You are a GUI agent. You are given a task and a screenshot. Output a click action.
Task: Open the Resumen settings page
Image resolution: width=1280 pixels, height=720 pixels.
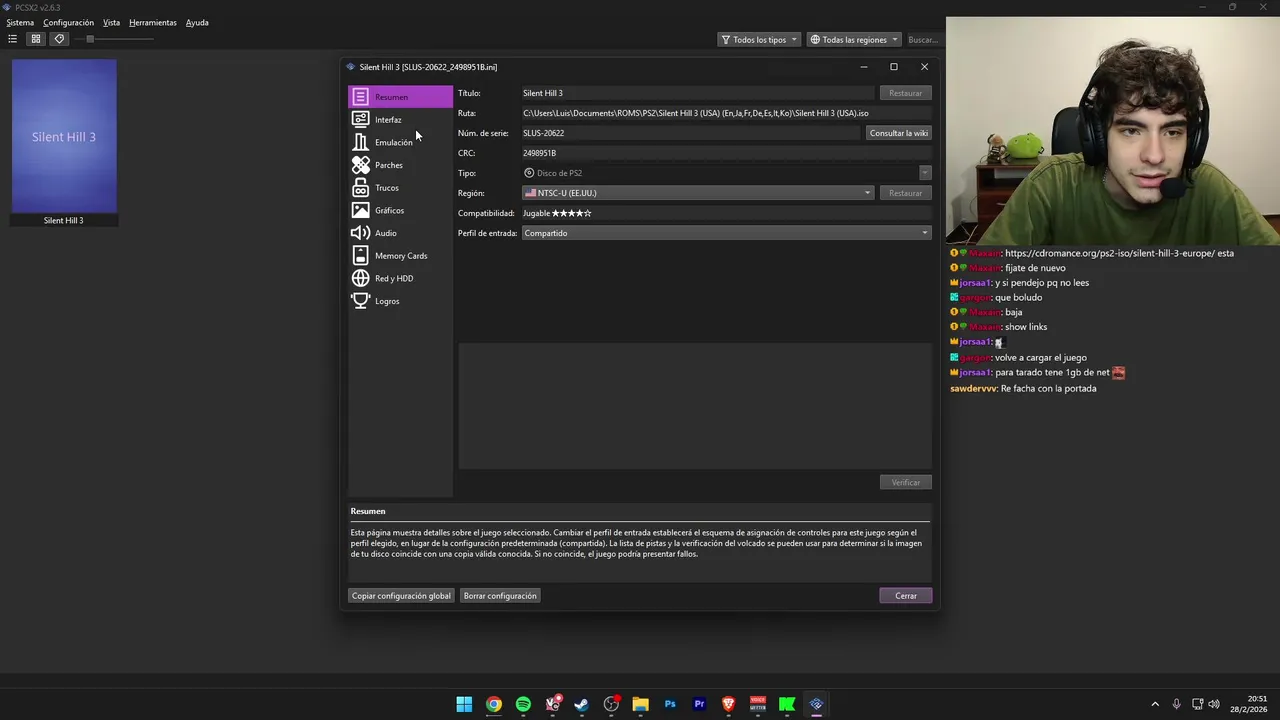tap(400, 97)
